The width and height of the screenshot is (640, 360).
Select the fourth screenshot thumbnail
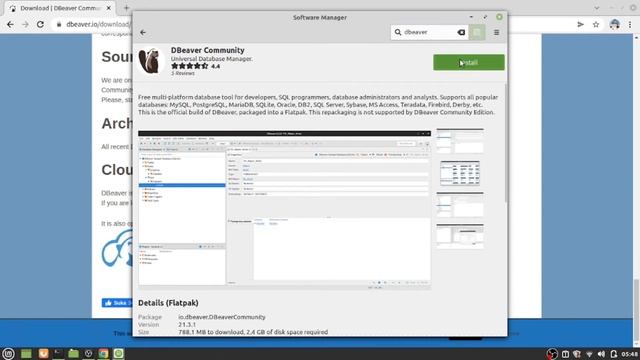[x=460, y=236]
